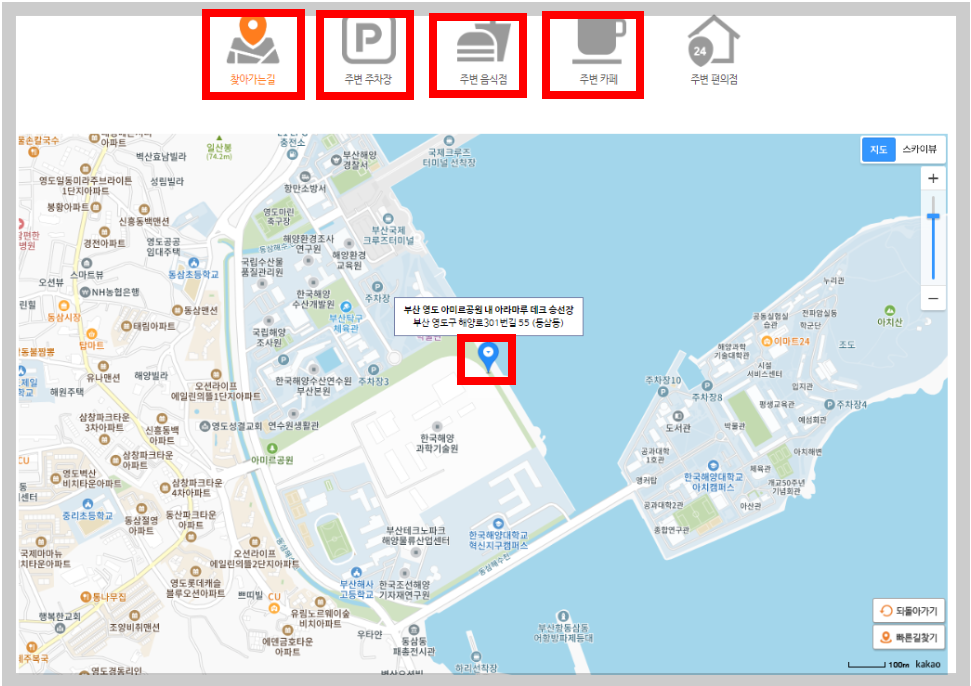Click the 주차장8 parking icon
Viewport: 971px width, 686px height.
pyautogui.click(x=707, y=386)
